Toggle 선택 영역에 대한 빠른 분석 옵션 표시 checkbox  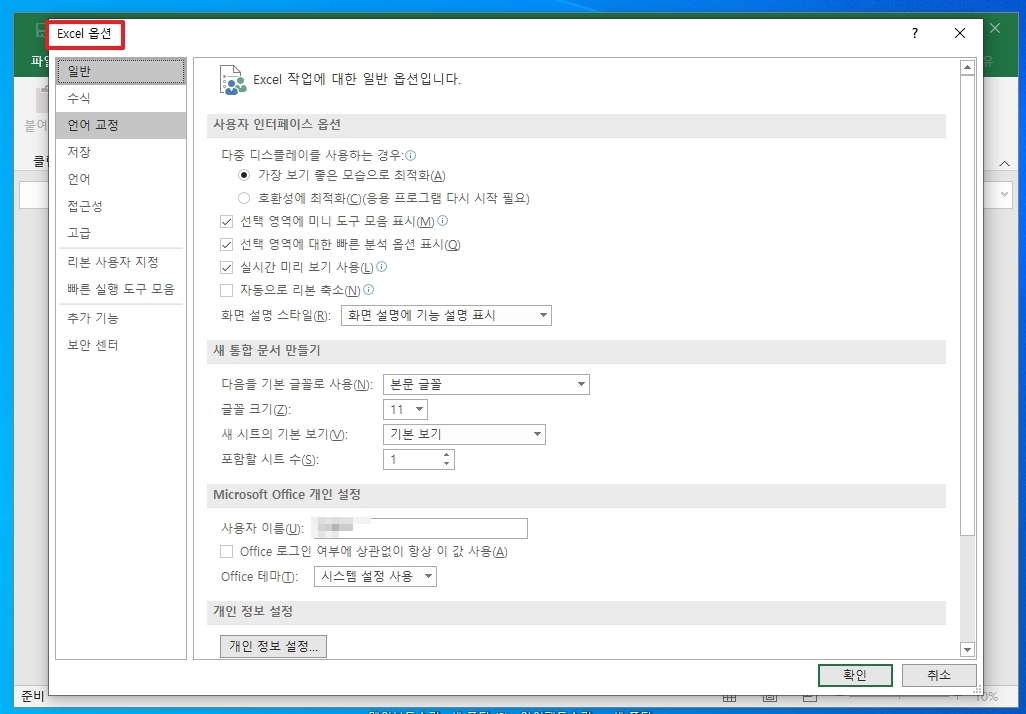tap(226, 244)
